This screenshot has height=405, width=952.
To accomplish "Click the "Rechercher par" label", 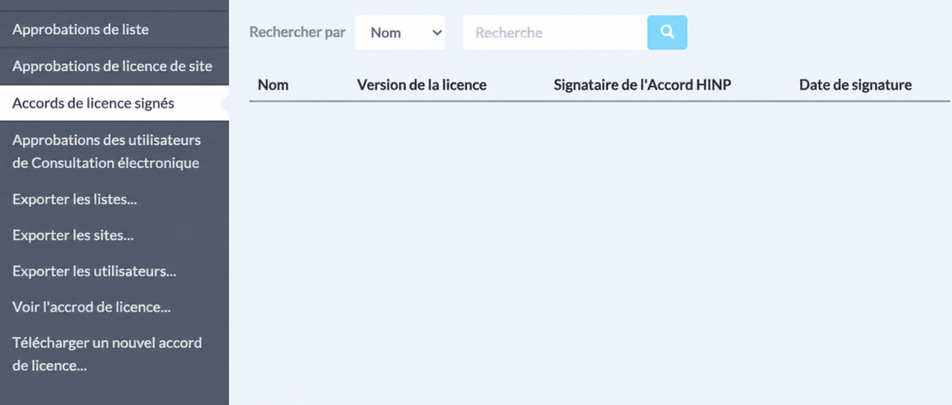I will tap(298, 32).
